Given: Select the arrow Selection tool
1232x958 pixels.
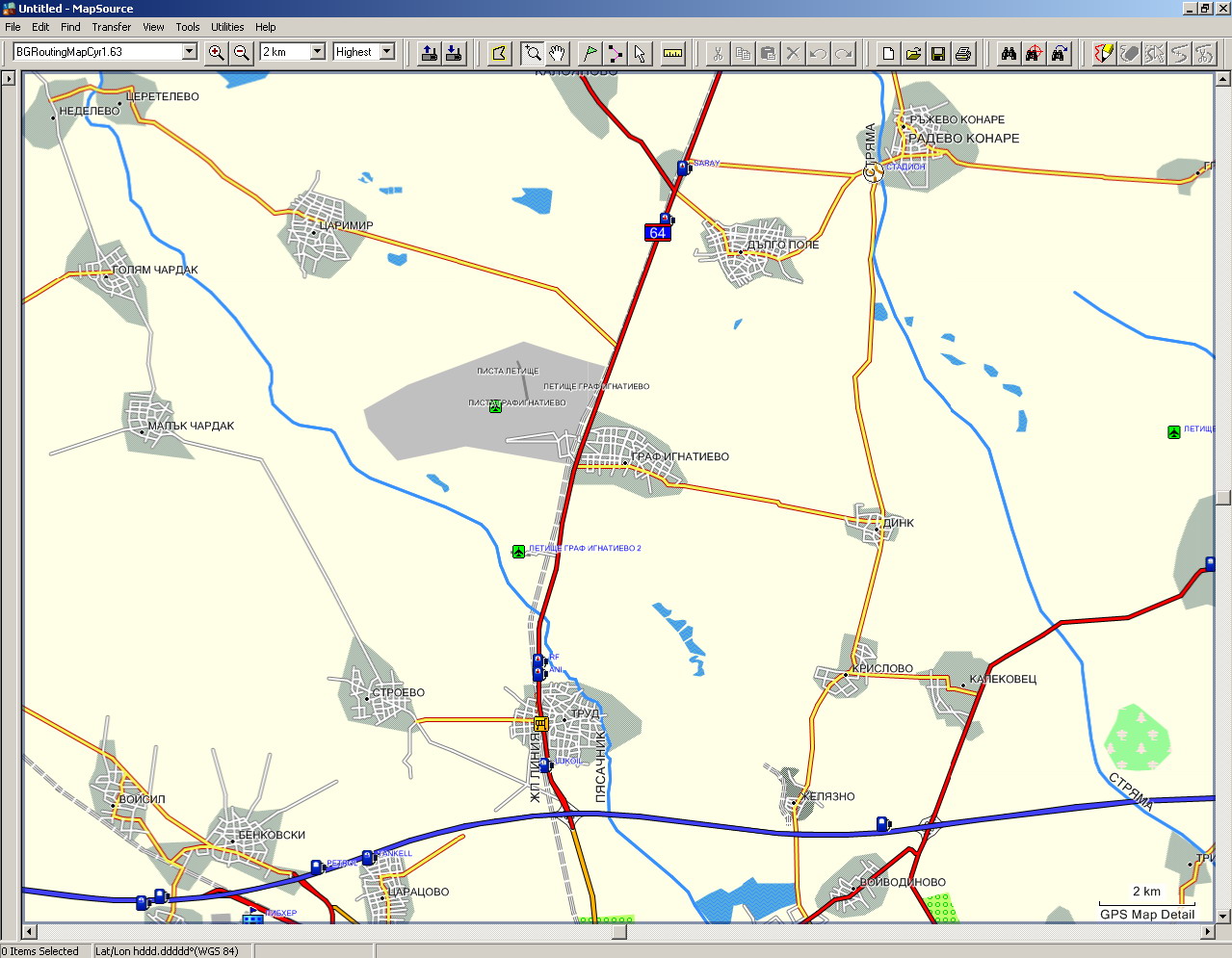Looking at the screenshot, I should click(640, 53).
